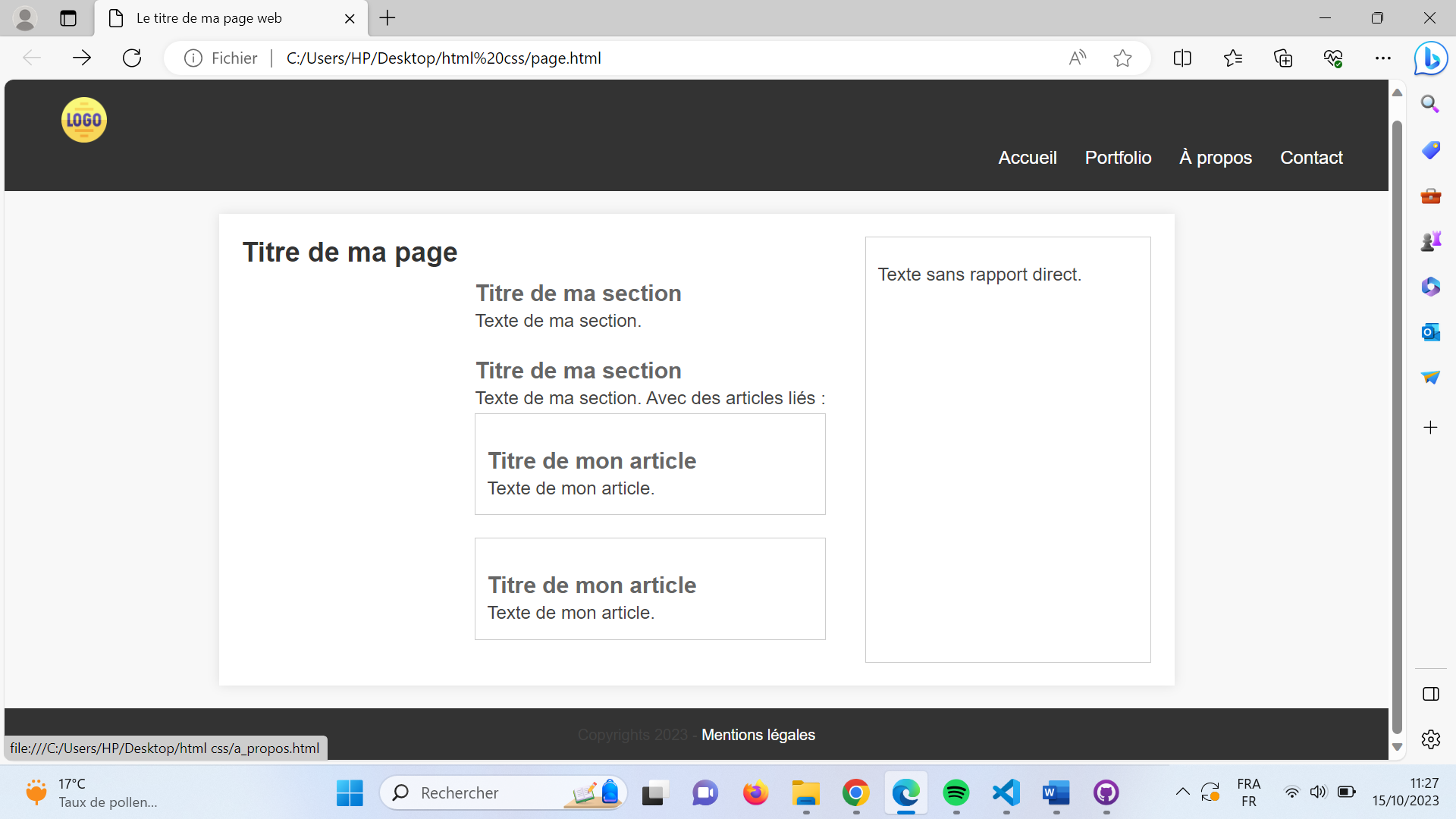Open Browser essentials heart icon
Viewport: 1456px width, 819px height.
[x=1333, y=58]
